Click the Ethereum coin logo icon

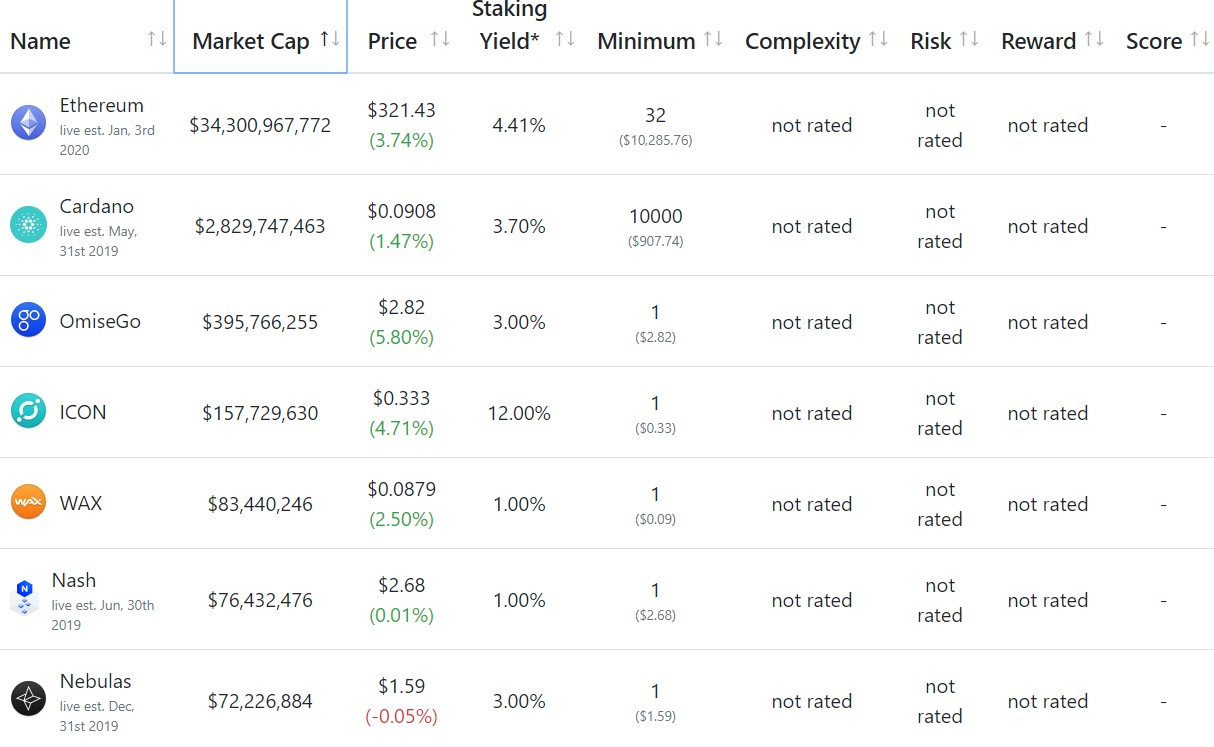pos(28,123)
